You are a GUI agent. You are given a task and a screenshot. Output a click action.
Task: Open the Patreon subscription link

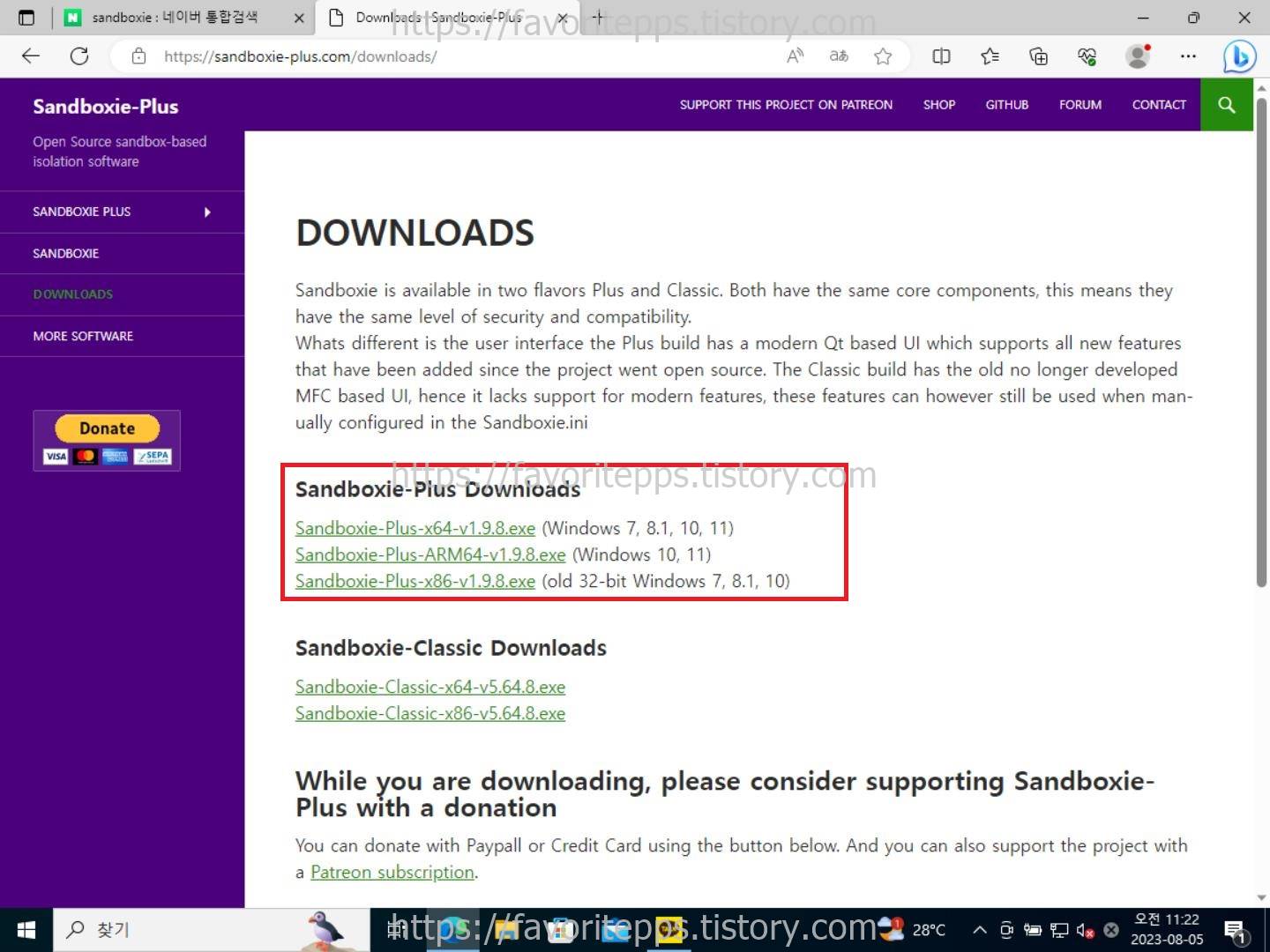point(392,872)
